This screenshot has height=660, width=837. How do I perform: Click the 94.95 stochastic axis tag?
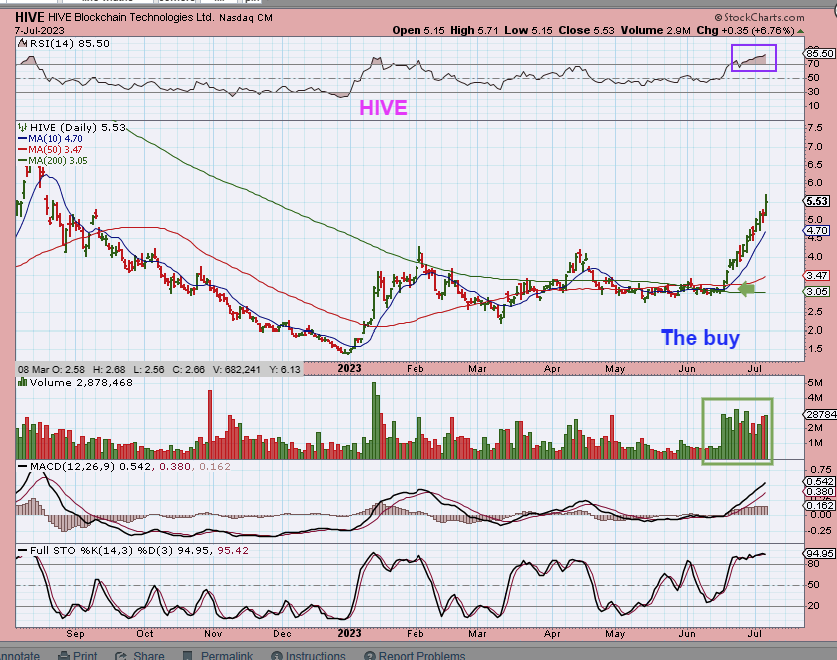(x=819, y=553)
